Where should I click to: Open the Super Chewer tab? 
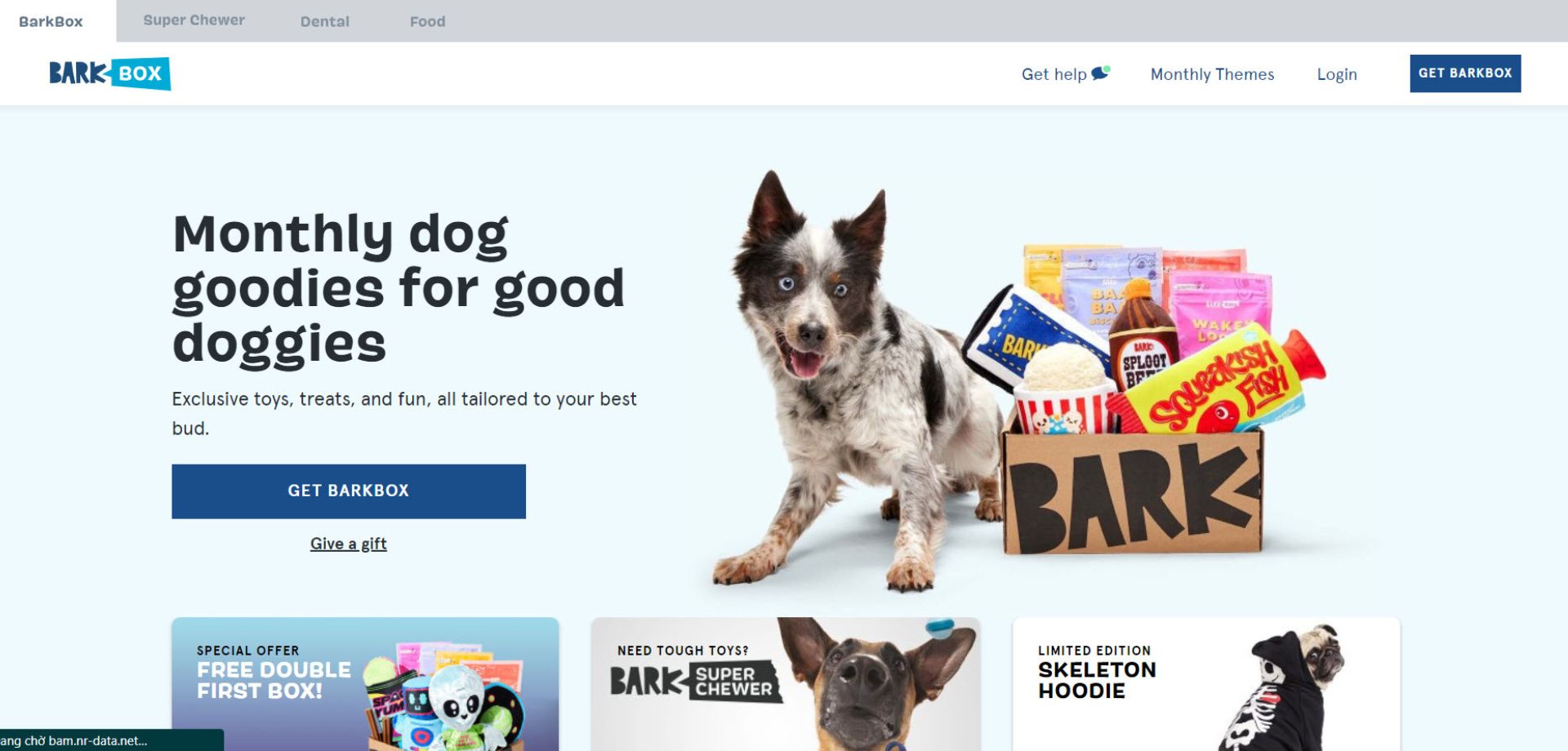pyautogui.click(x=194, y=20)
